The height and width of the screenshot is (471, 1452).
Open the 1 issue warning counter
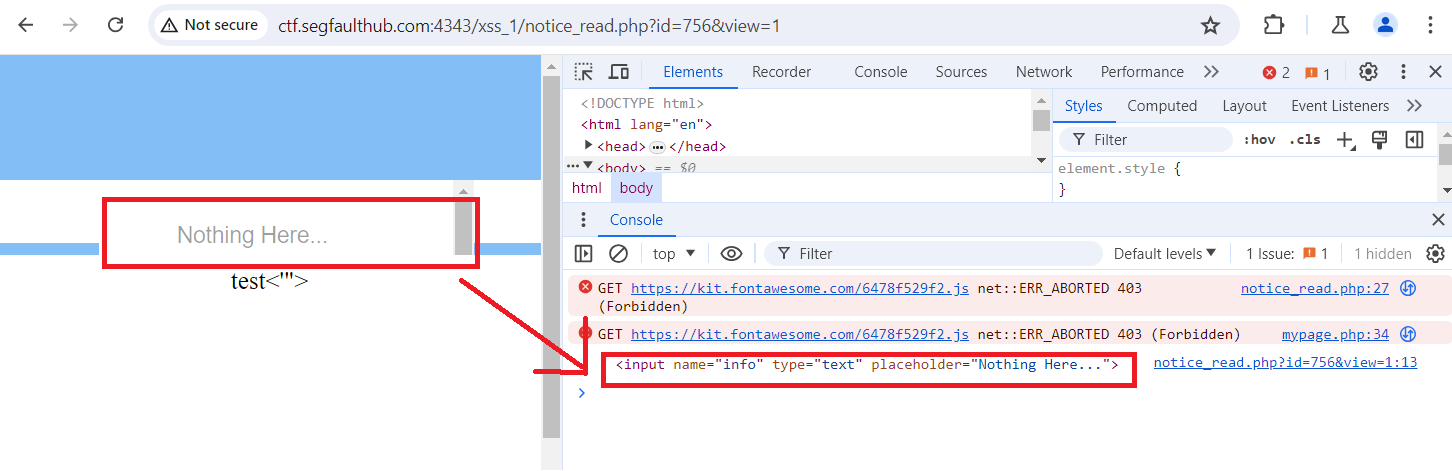1317,73
